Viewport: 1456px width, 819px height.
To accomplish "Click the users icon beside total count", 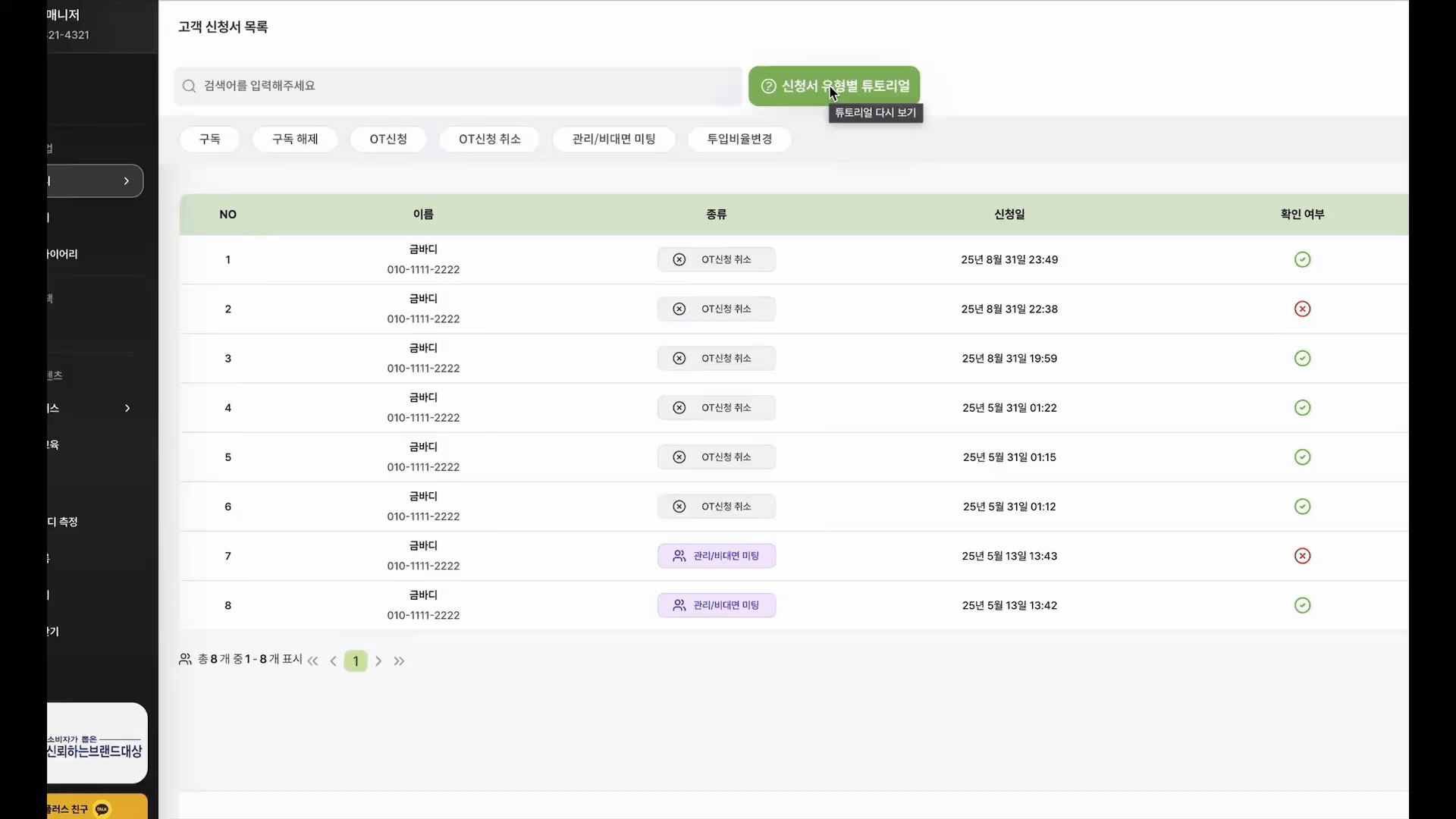I will coord(185,660).
